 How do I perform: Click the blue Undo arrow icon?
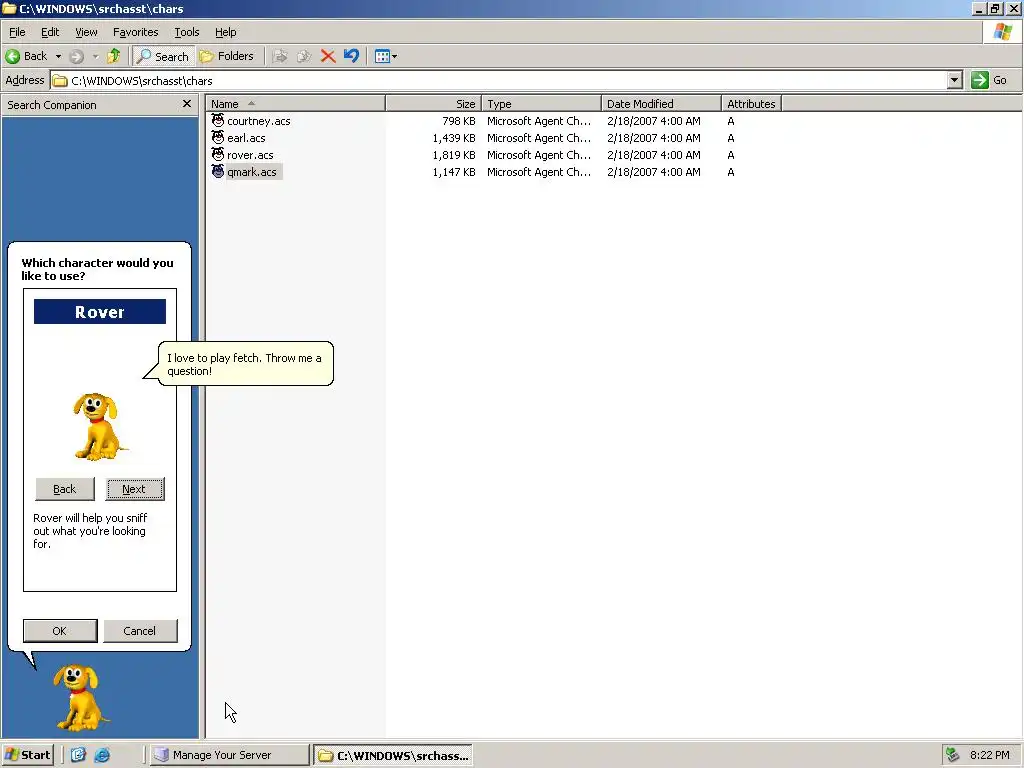(351, 56)
